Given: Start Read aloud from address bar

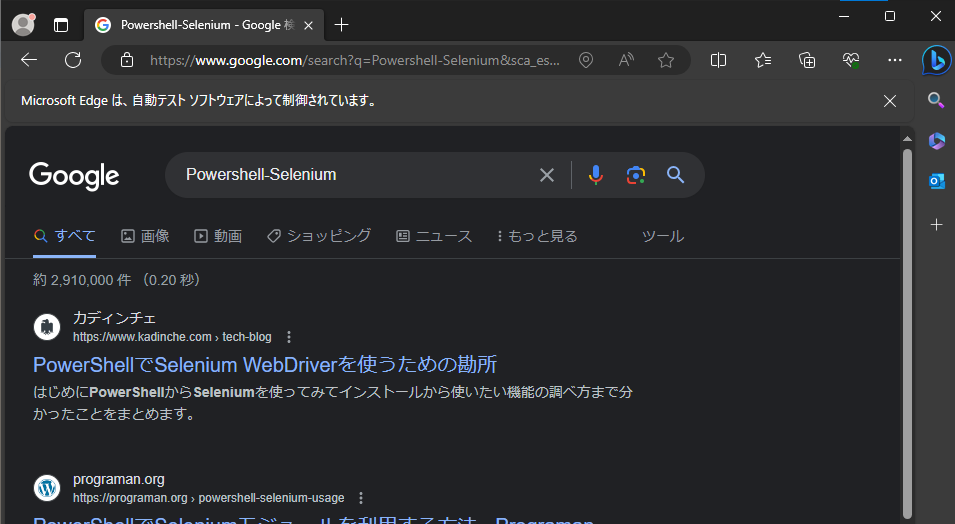Looking at the screenshot, I should pos(626,60).
